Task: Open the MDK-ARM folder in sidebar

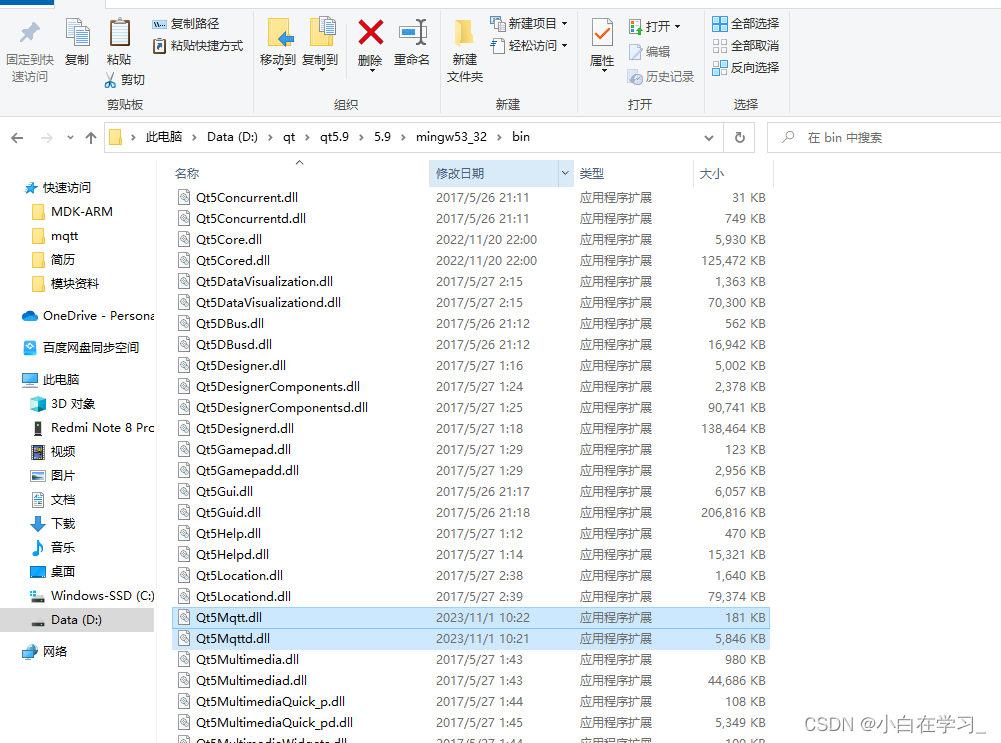Action: [72, 212]
